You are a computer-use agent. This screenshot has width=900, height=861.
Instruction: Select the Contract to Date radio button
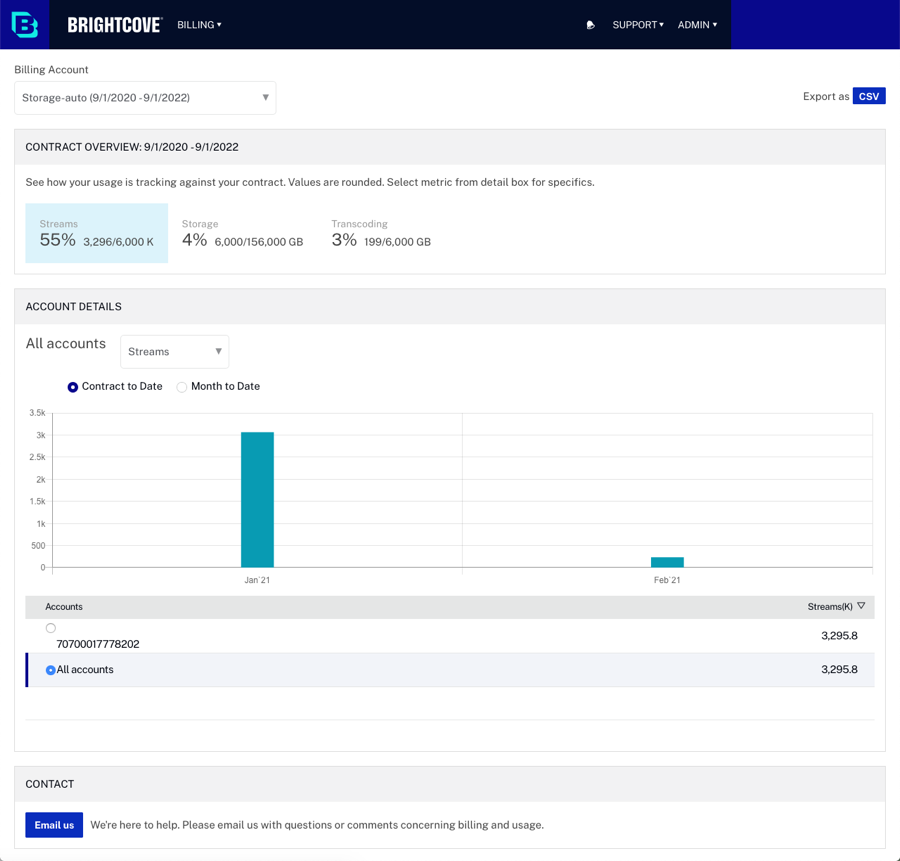[x=73, y=387]
